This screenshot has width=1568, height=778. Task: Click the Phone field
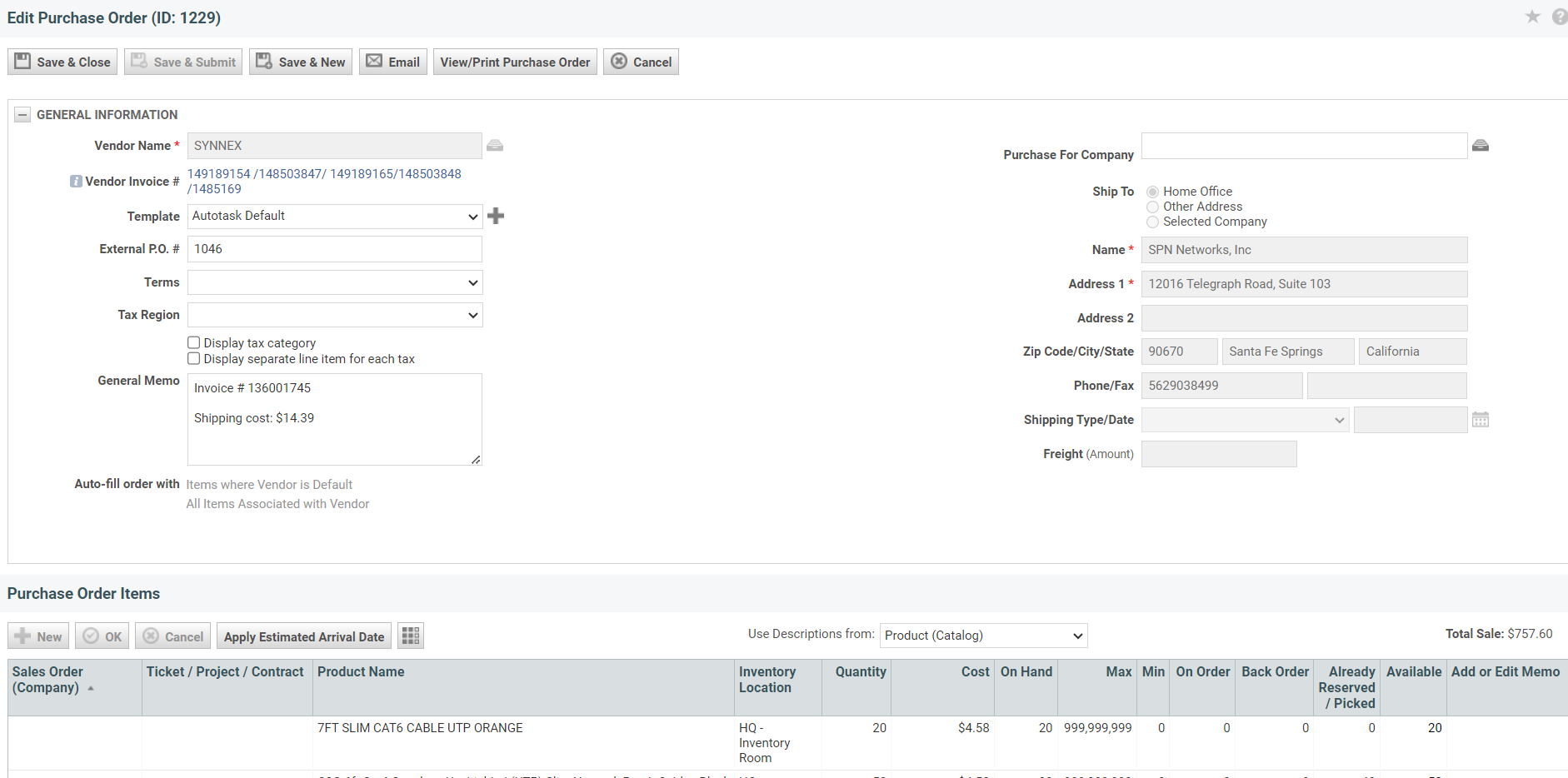tap(1222, 386)
